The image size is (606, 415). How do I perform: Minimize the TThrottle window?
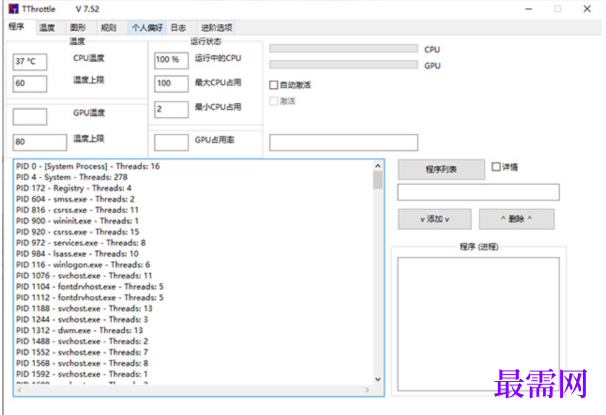pos(528,9)
